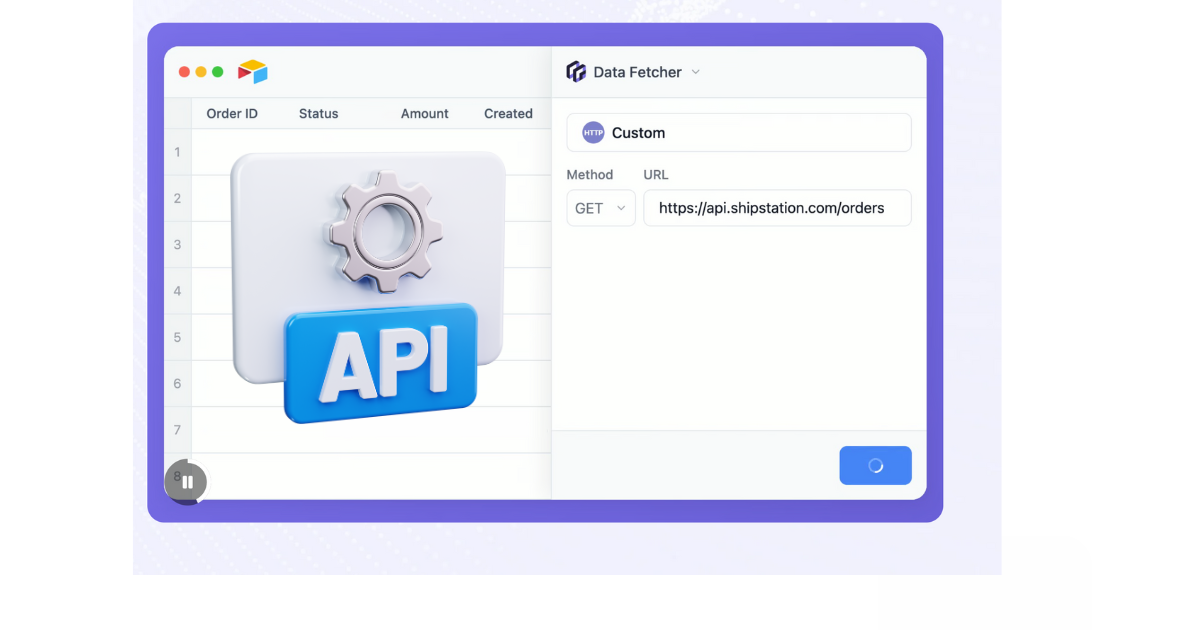Click the blue API badge graphic
This screenshot has height=630, width=1200.
[381, 362]
